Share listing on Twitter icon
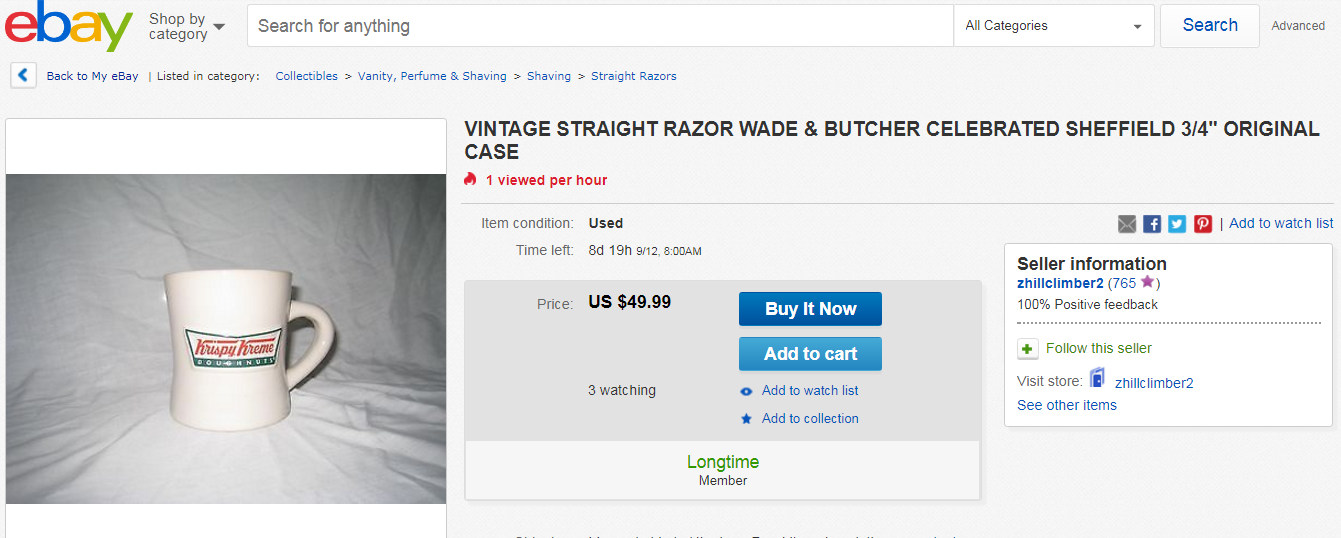The image size is (1341, 538). (x=1177, y=224)
